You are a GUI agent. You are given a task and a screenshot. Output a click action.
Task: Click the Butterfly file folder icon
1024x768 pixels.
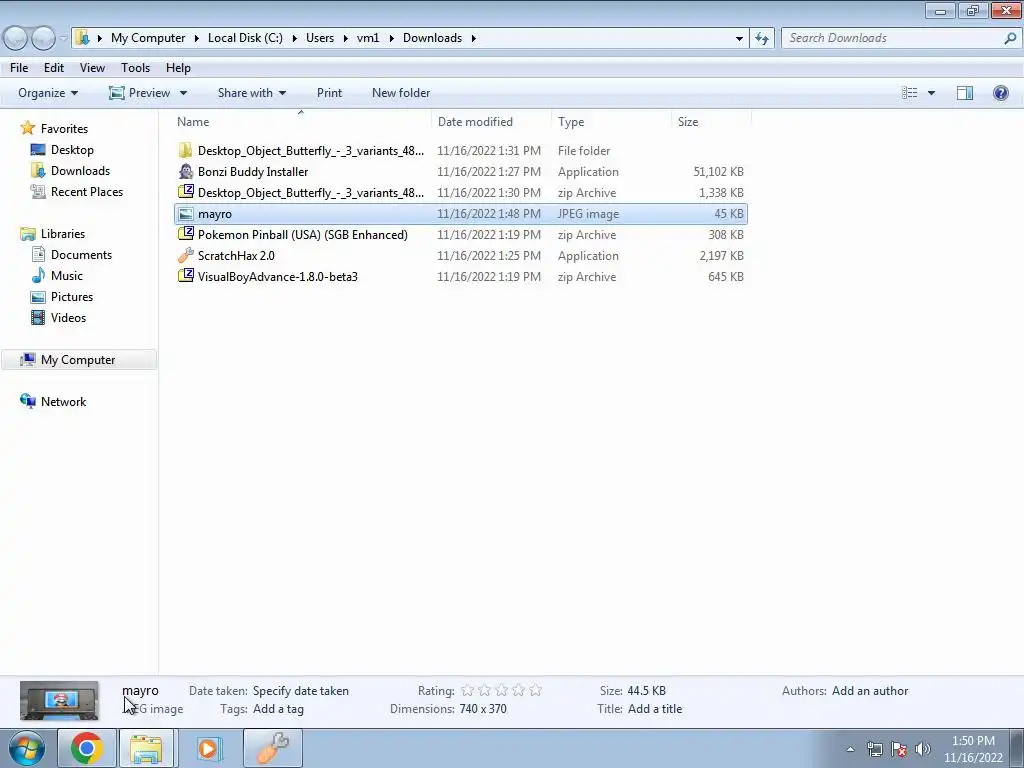(185, 151)
